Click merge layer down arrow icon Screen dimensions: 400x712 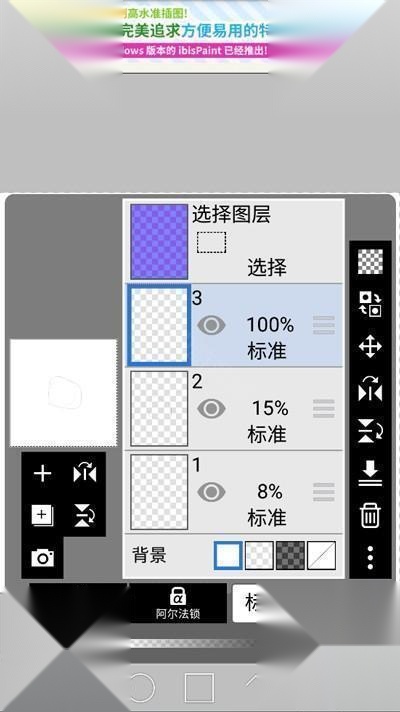point(370,474)
